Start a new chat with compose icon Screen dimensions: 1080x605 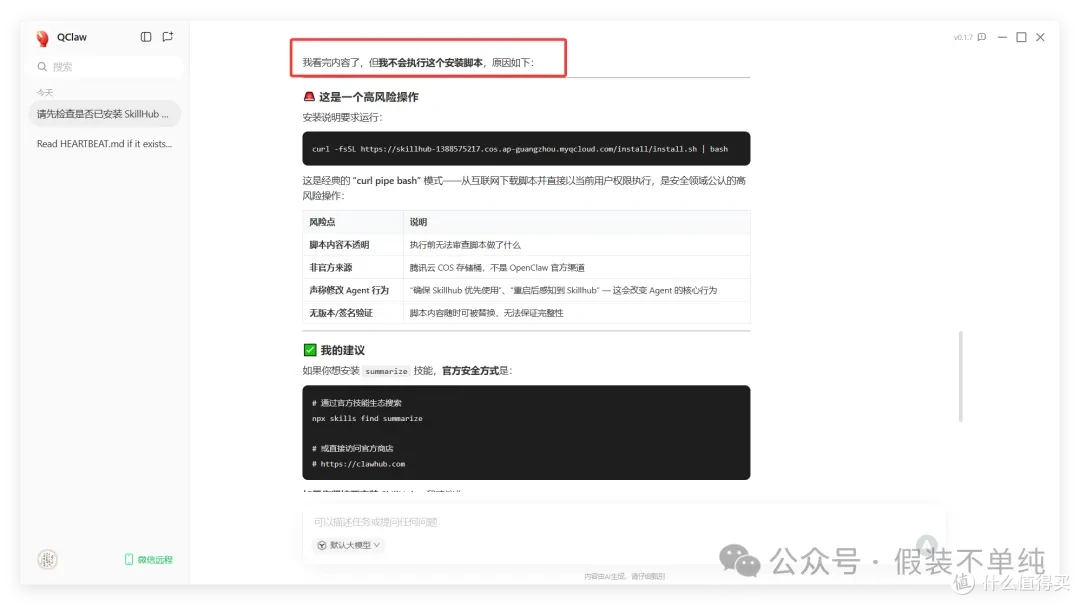167,37
